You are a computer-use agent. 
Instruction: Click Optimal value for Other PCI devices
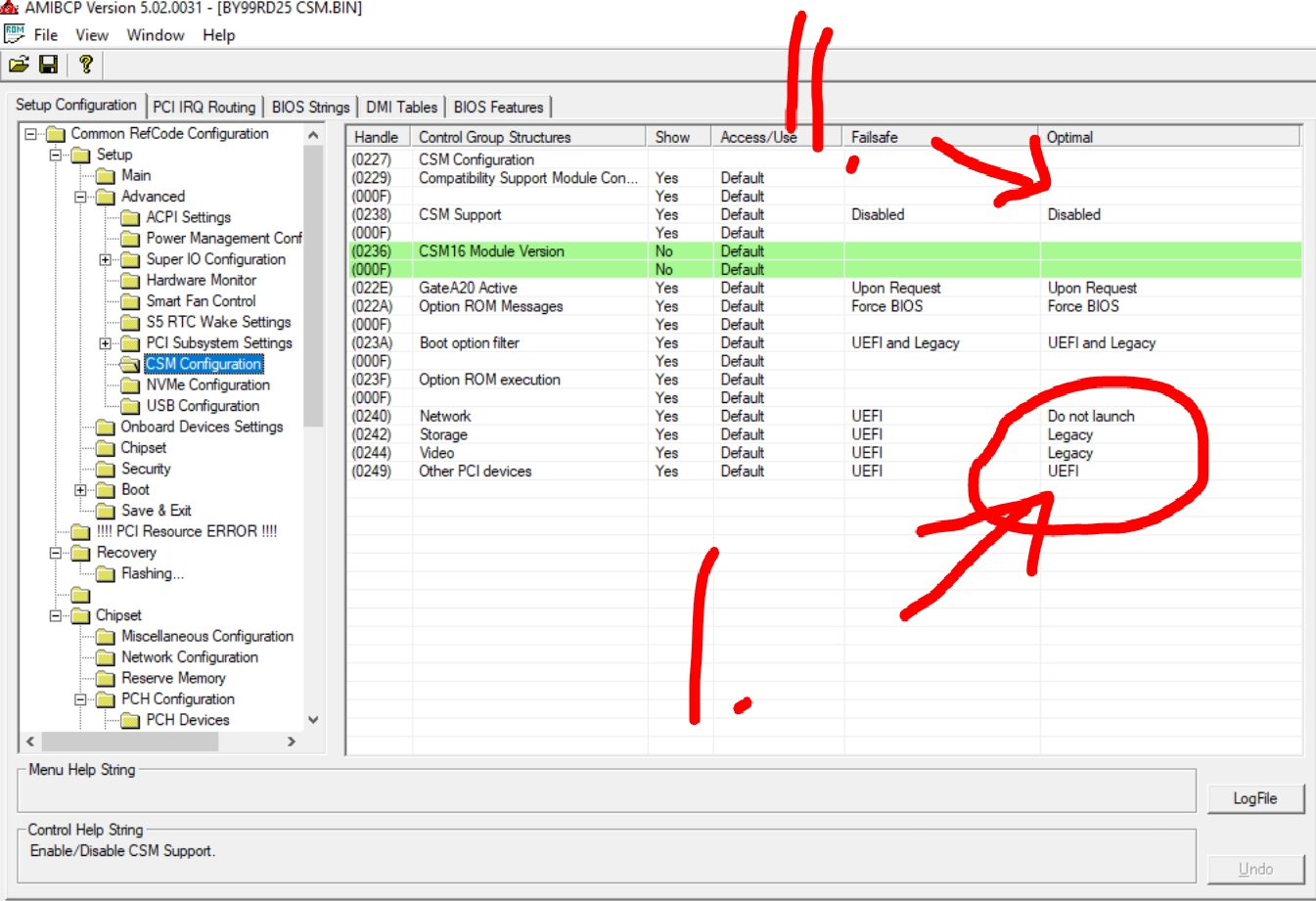(x=1064, y=472)
